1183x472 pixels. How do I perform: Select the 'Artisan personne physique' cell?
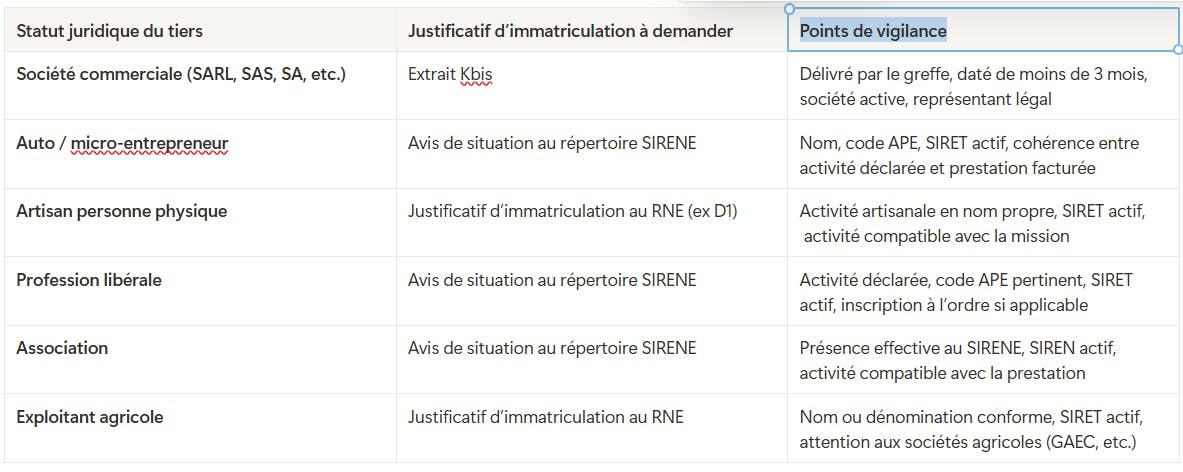click(121, 211)
